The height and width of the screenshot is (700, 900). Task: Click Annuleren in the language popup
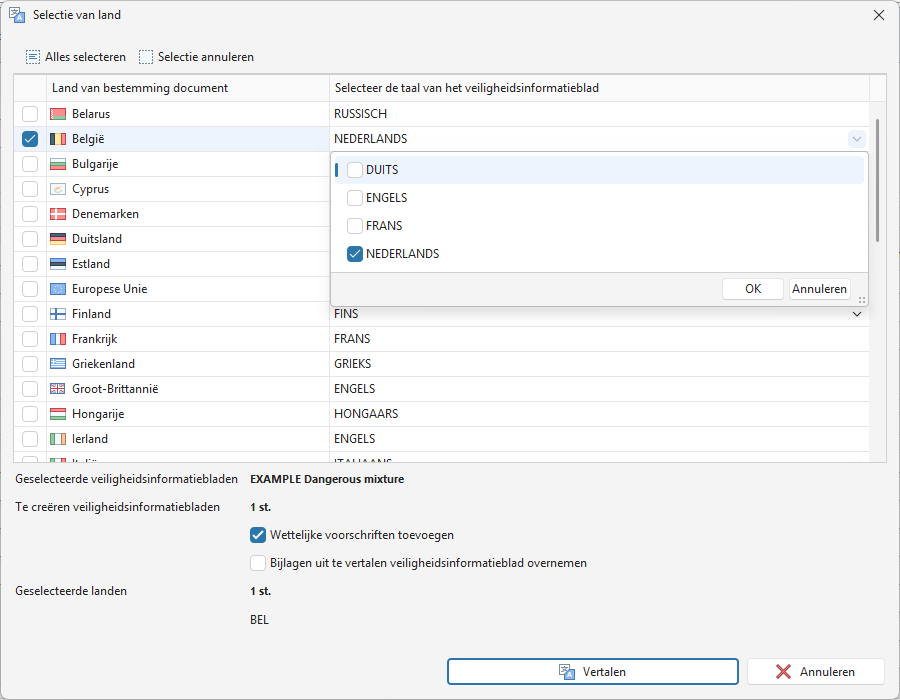(819, 289)
